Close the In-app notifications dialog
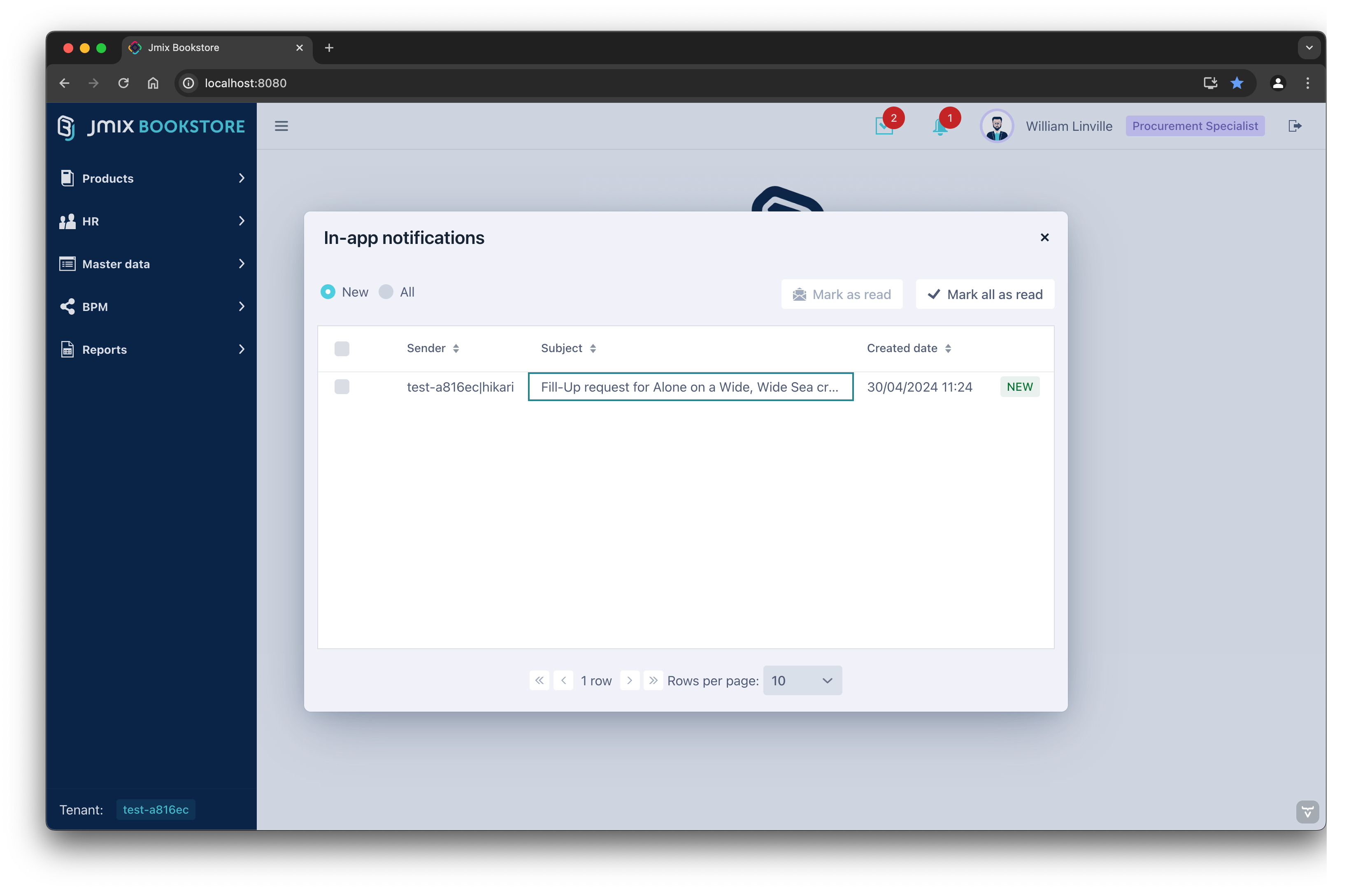 [x=1044, y=237]
